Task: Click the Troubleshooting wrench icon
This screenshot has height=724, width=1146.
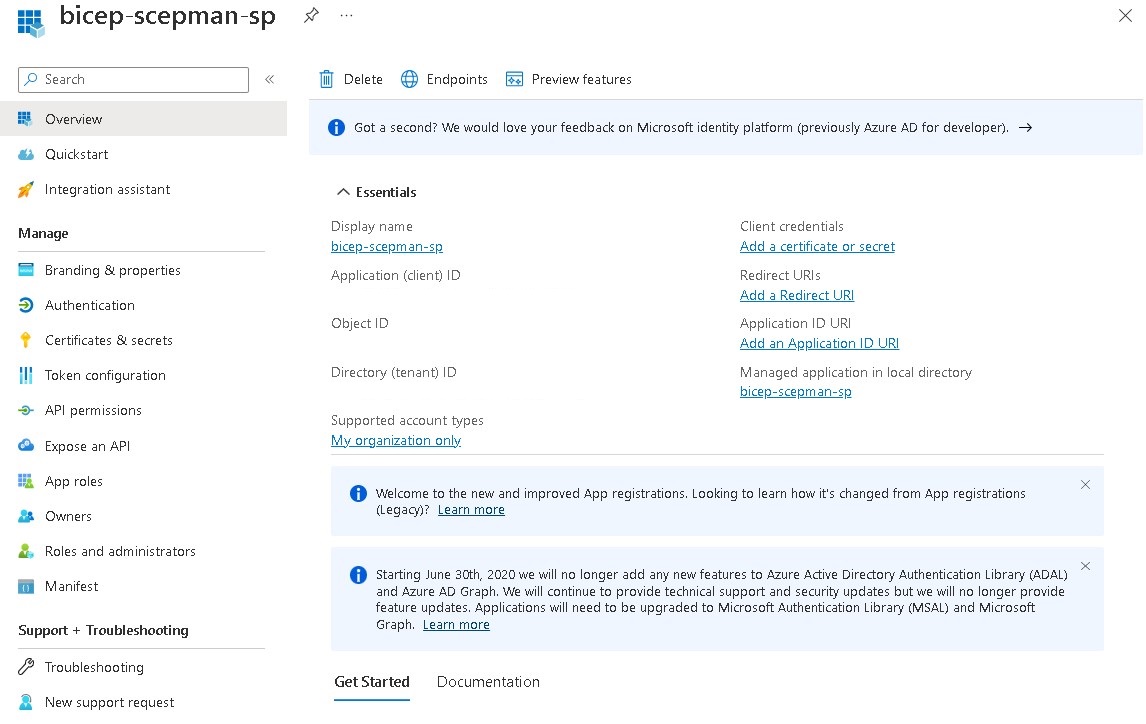Action: click(x=26, y=667)
